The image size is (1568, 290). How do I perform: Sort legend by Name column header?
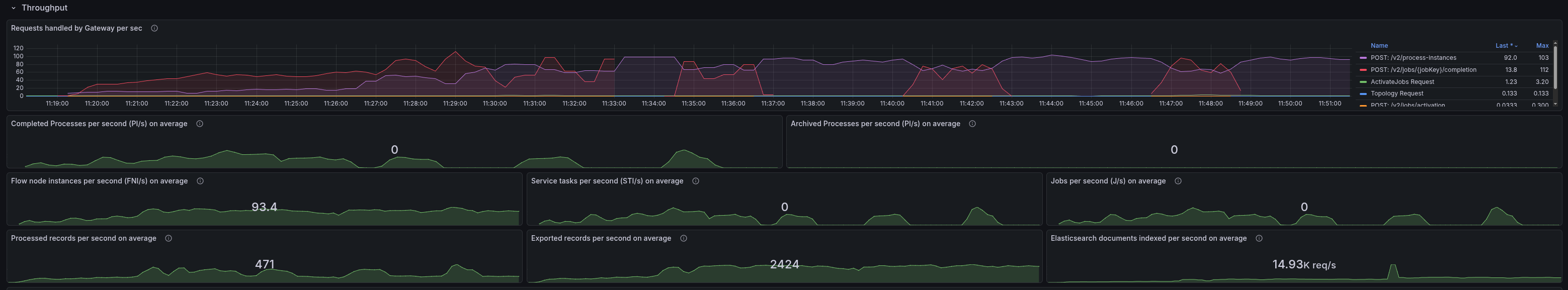click(1379, 46)
